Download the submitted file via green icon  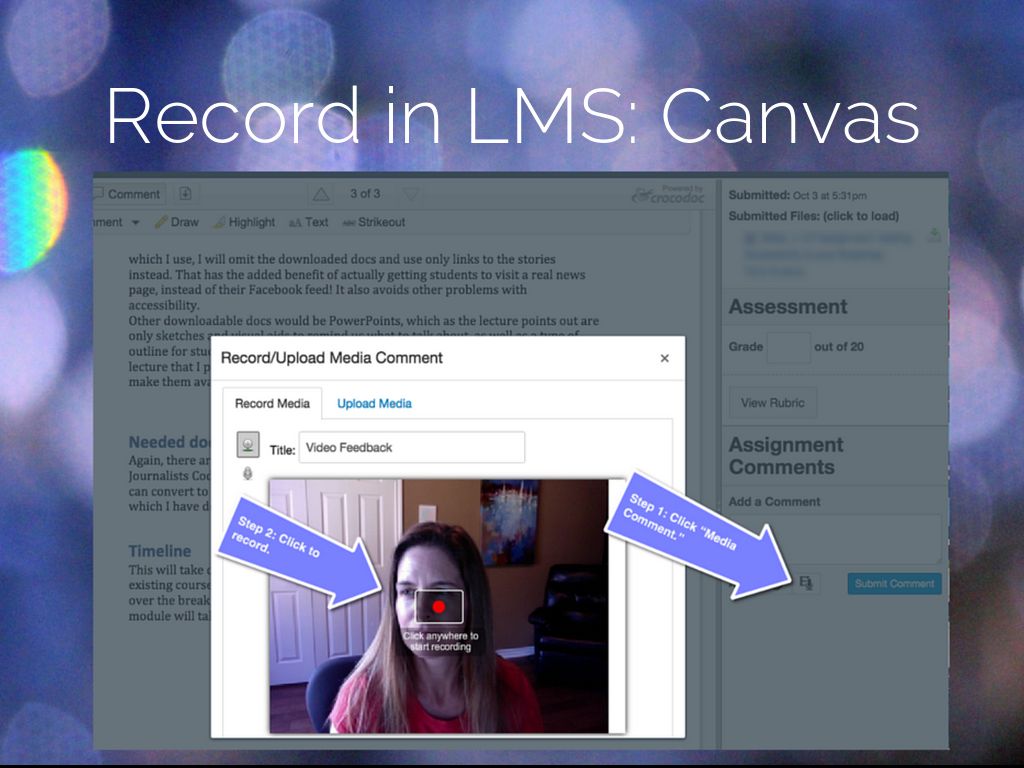934,236
